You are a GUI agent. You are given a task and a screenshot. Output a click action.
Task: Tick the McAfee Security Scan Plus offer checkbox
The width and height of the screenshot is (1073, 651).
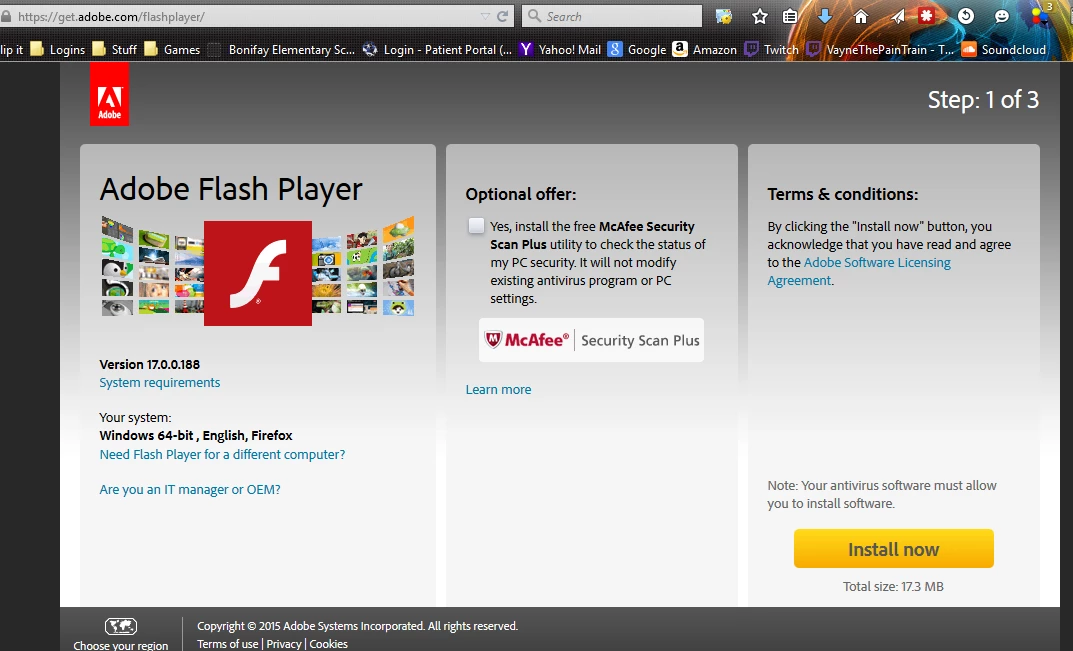pyautogui.click(x=476, y=226)
